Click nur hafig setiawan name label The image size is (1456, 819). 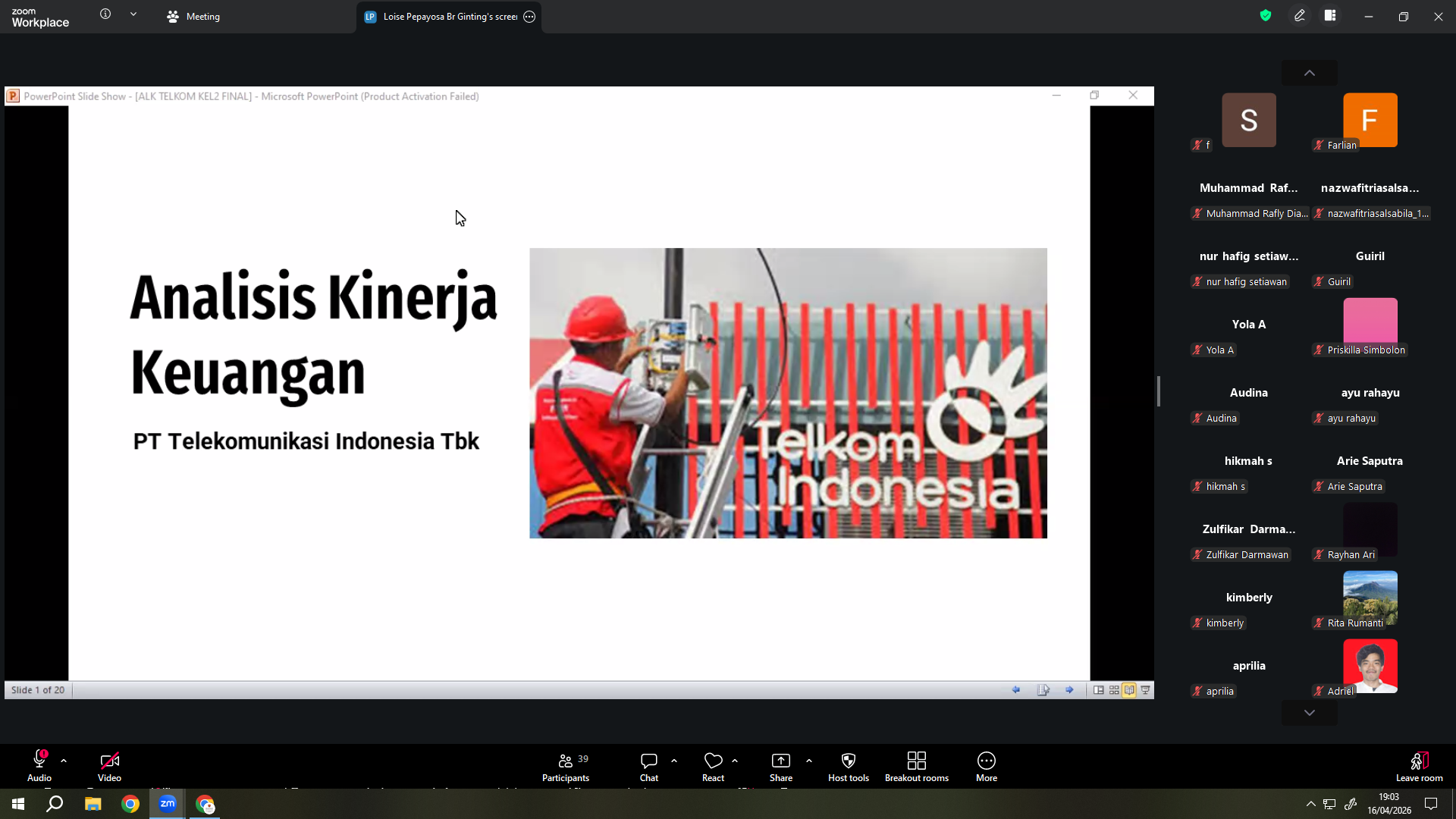coord(1240,282)
